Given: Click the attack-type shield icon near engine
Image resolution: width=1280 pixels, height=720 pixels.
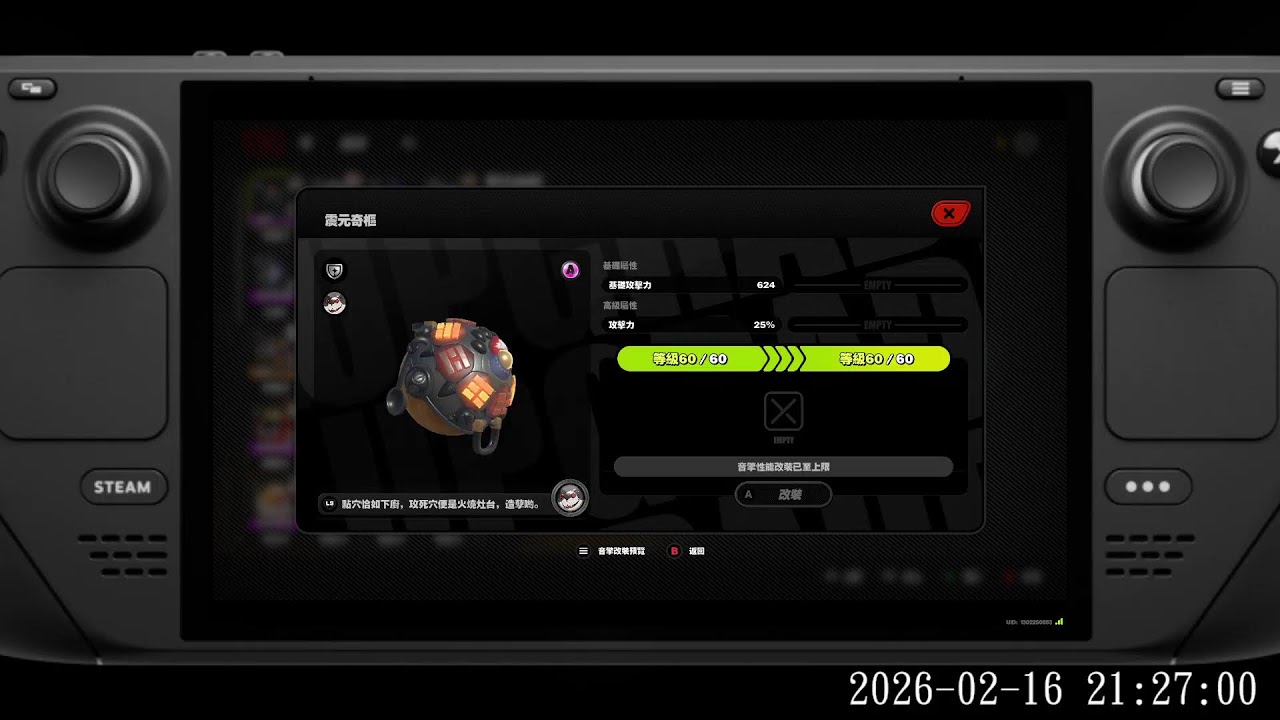Looking at the screenshot, I should coord(335,271).
